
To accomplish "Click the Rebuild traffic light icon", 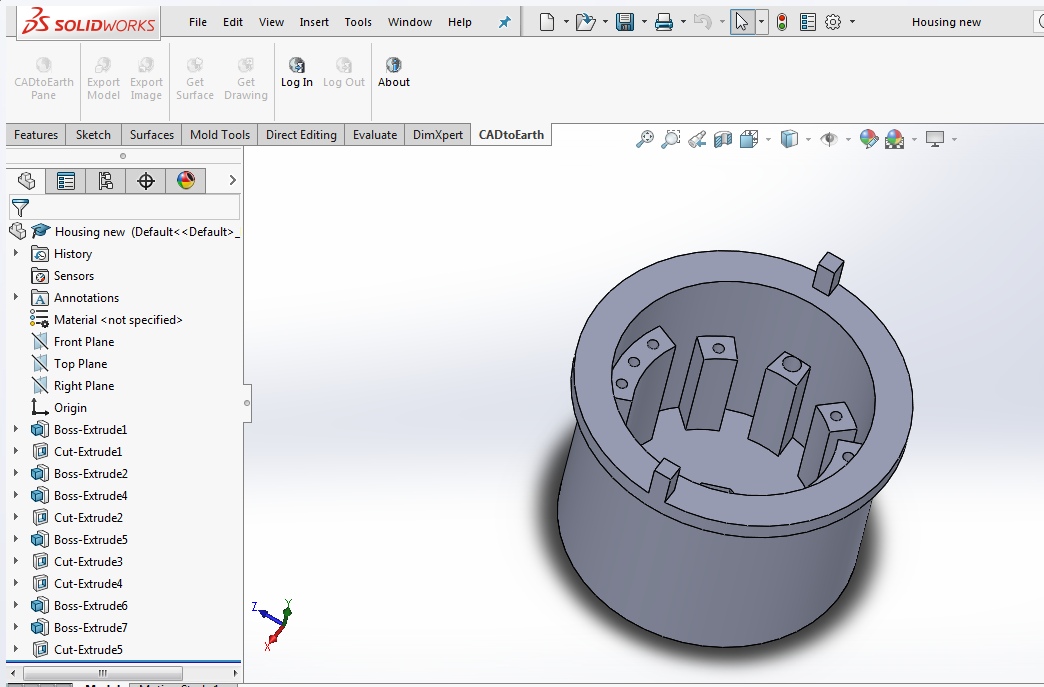I will pos(782,22).
